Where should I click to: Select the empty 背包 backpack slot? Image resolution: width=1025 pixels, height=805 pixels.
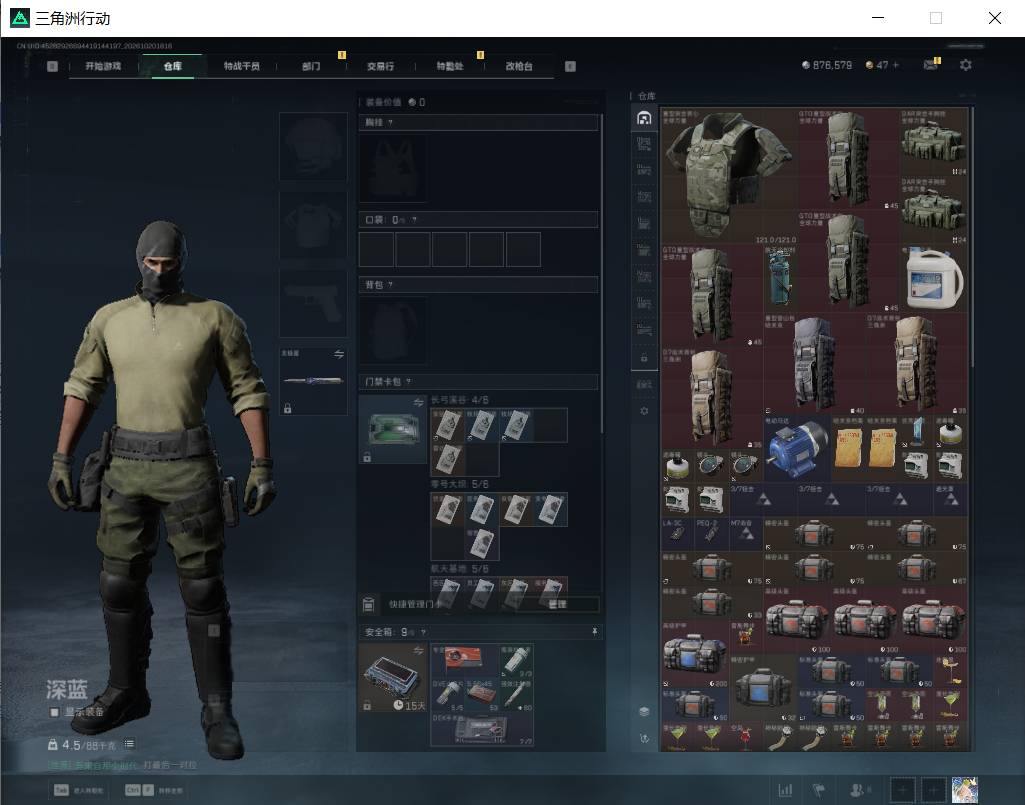[x=393, y=331]
